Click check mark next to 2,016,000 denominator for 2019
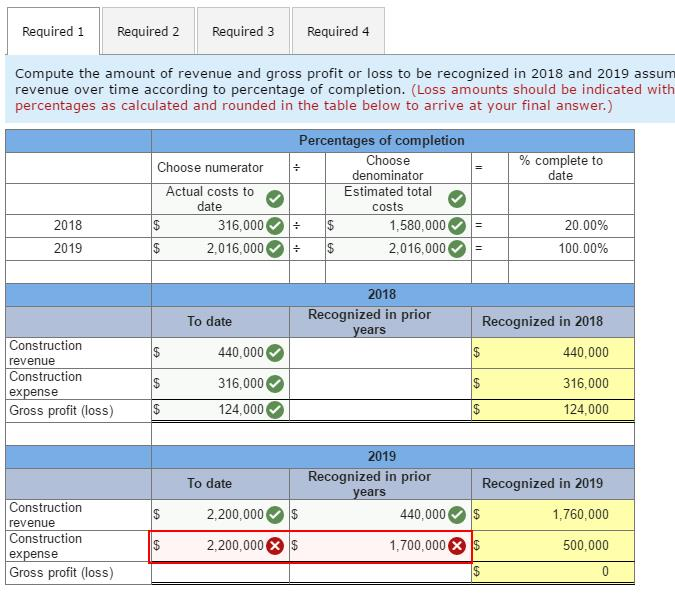Image resolution: width=675 pixels, height=596 pixels. pyautogui.click(x=457, y=248)
